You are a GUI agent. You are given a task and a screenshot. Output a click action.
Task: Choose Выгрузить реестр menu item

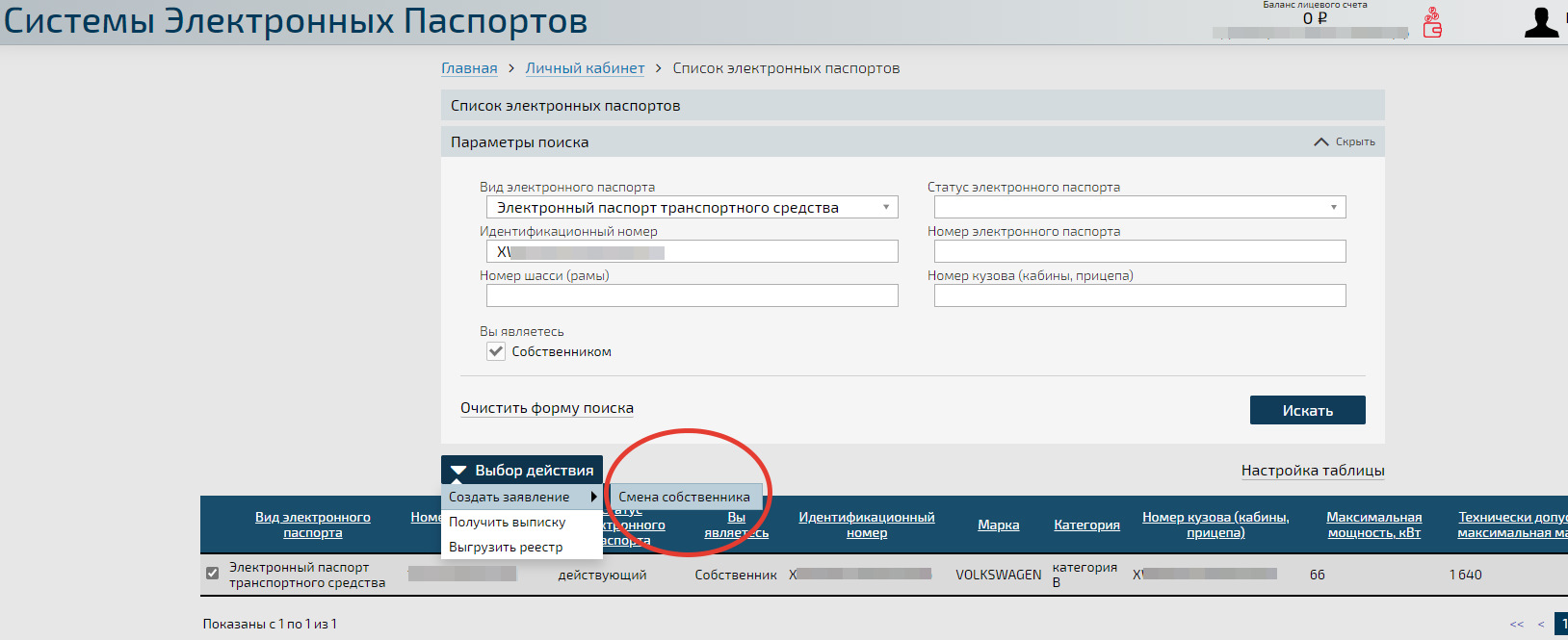click(506, 548)
